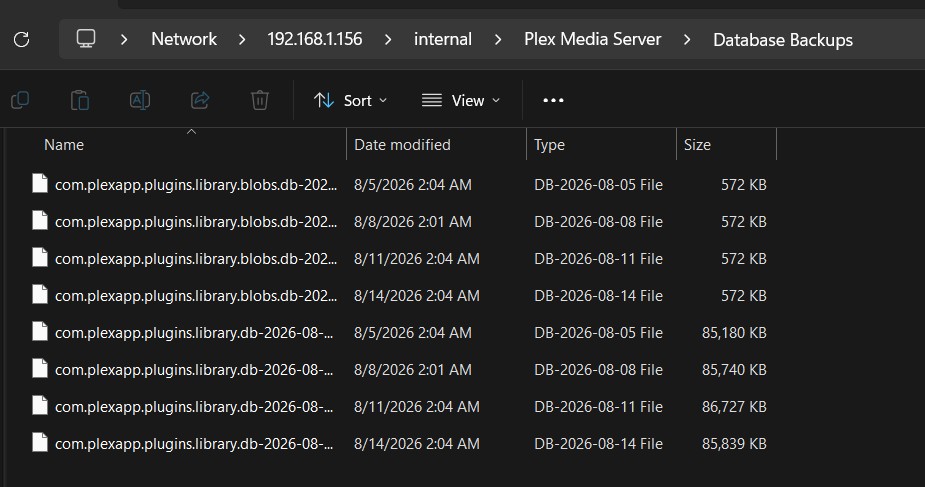
Task: Click the Paste clipboard icon
Action: [80, 100]
